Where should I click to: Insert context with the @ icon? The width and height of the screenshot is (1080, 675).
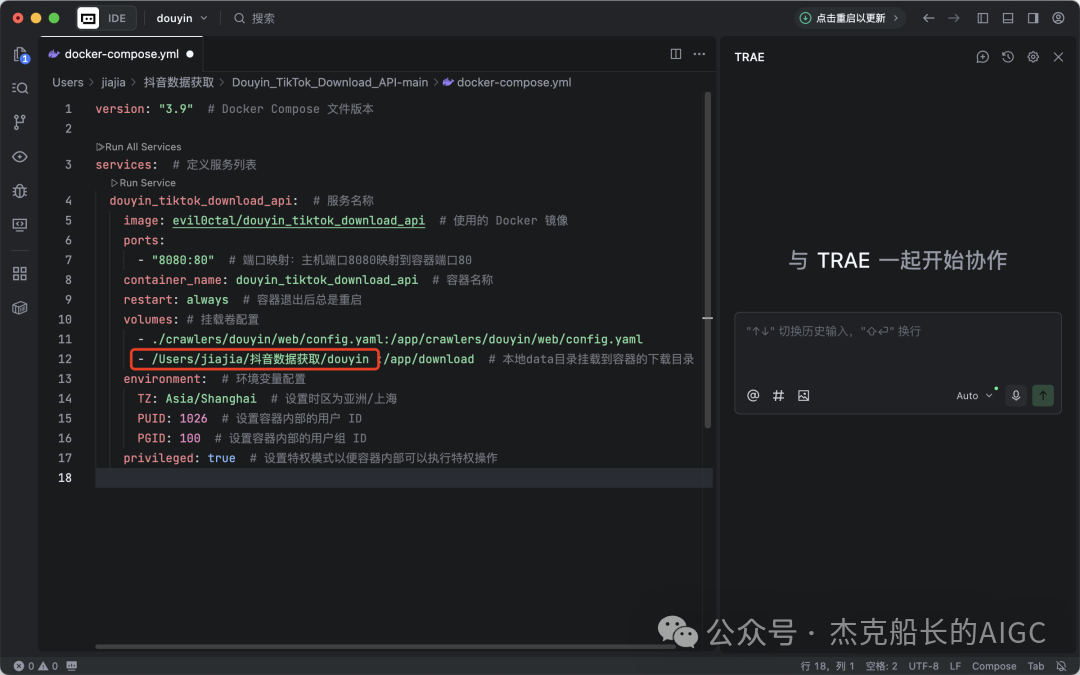coord(753,395)
